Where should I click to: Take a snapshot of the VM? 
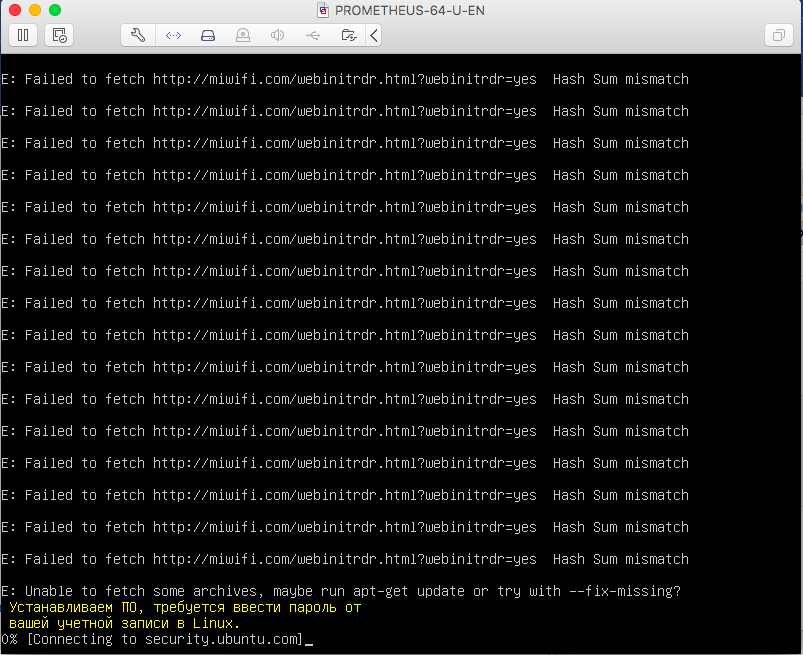pos(59,35)
